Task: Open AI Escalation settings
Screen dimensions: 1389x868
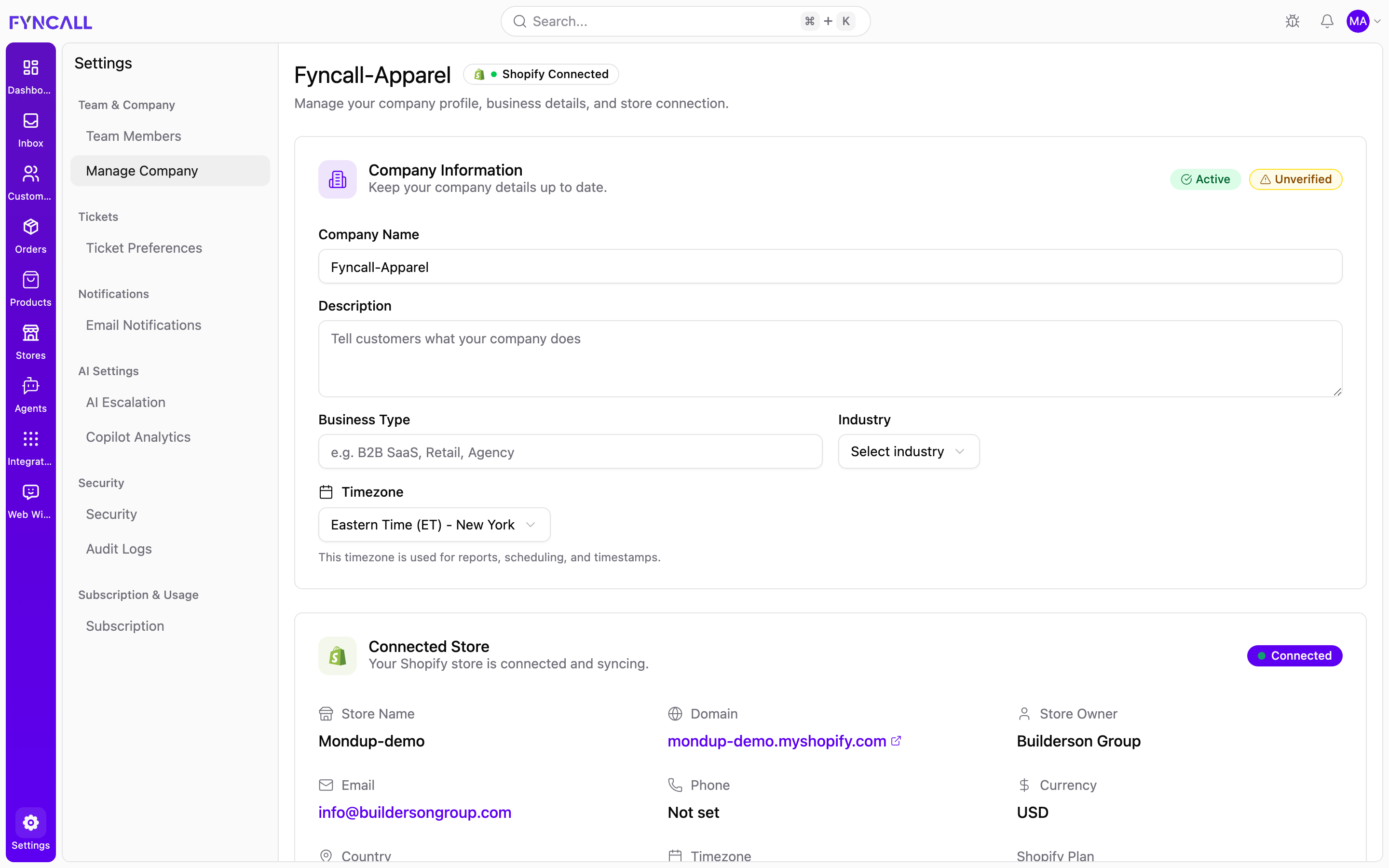Action: point(170,403)
